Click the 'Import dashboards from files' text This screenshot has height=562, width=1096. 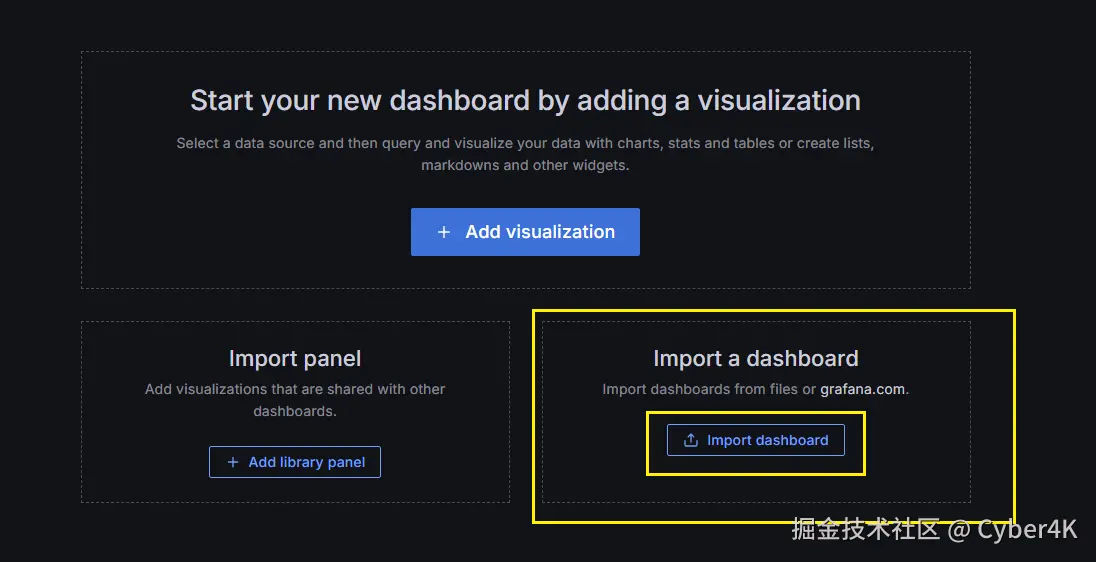[x=709, y=389]
